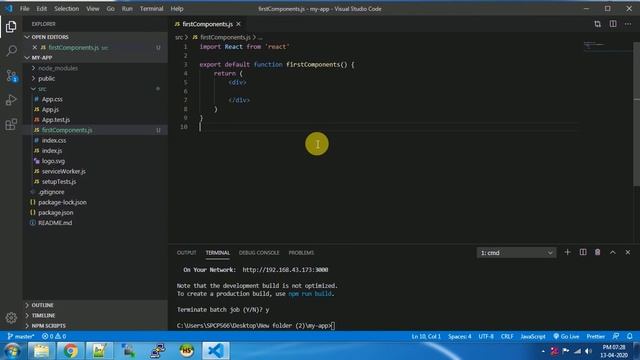640x360 pixels.
Task: Kill the terminal with trash icon
Action: 598,252
